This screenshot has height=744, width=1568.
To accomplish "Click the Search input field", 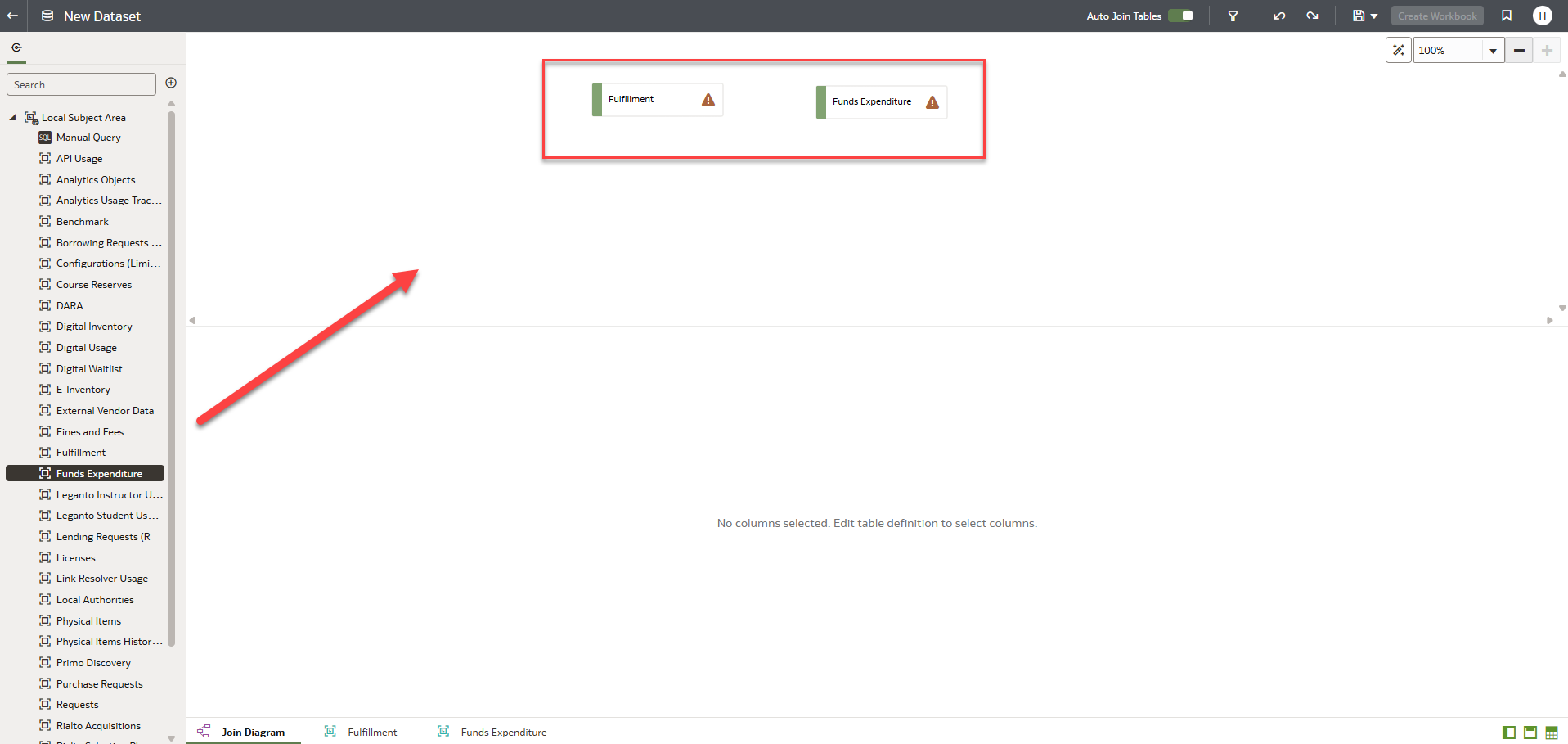I will point(81,84).
